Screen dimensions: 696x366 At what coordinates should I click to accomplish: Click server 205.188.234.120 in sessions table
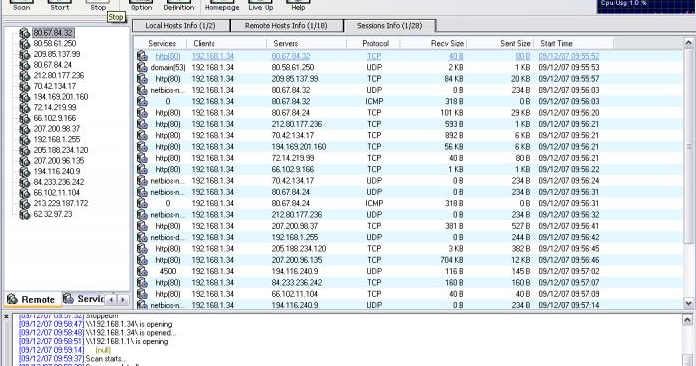tap(299, 248)
